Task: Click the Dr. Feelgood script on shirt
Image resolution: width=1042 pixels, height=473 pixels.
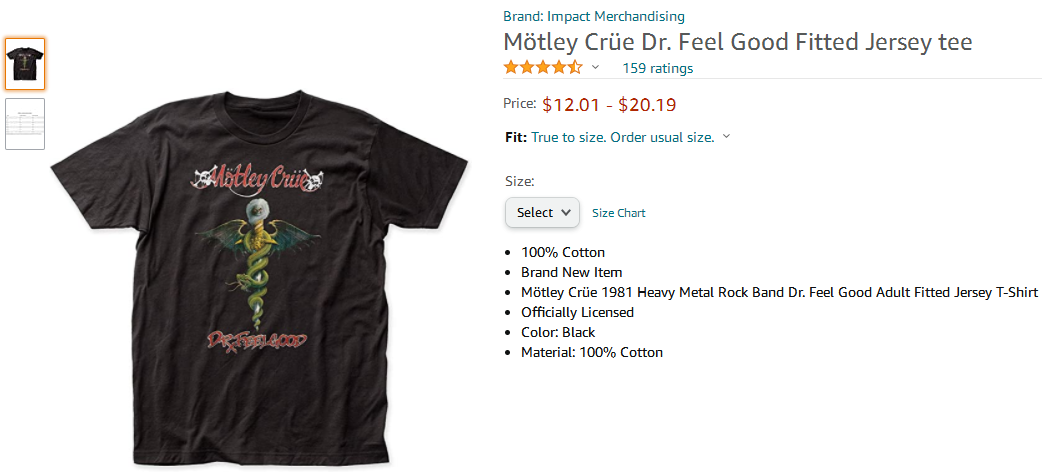Action: coord(257,340)
